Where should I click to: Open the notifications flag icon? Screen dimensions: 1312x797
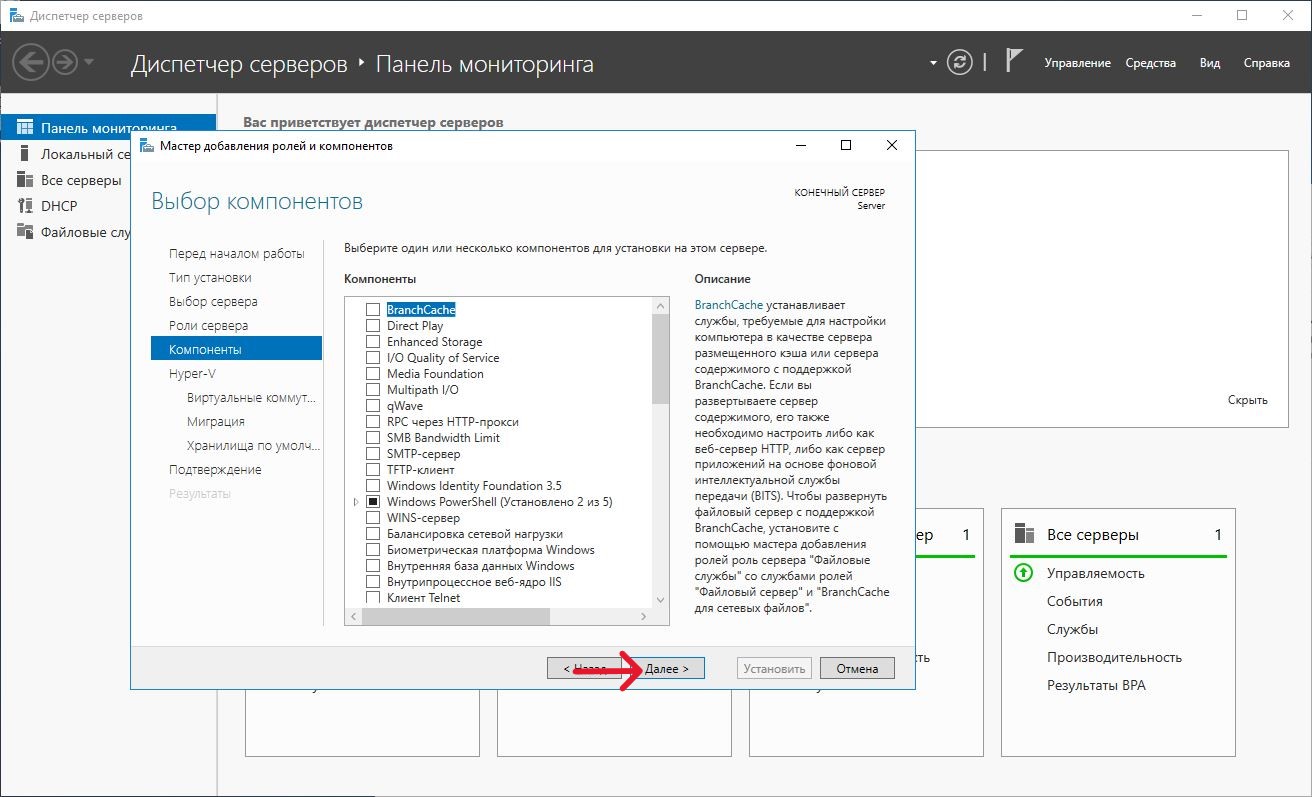pyautogui.click(x=1014, y=62)
